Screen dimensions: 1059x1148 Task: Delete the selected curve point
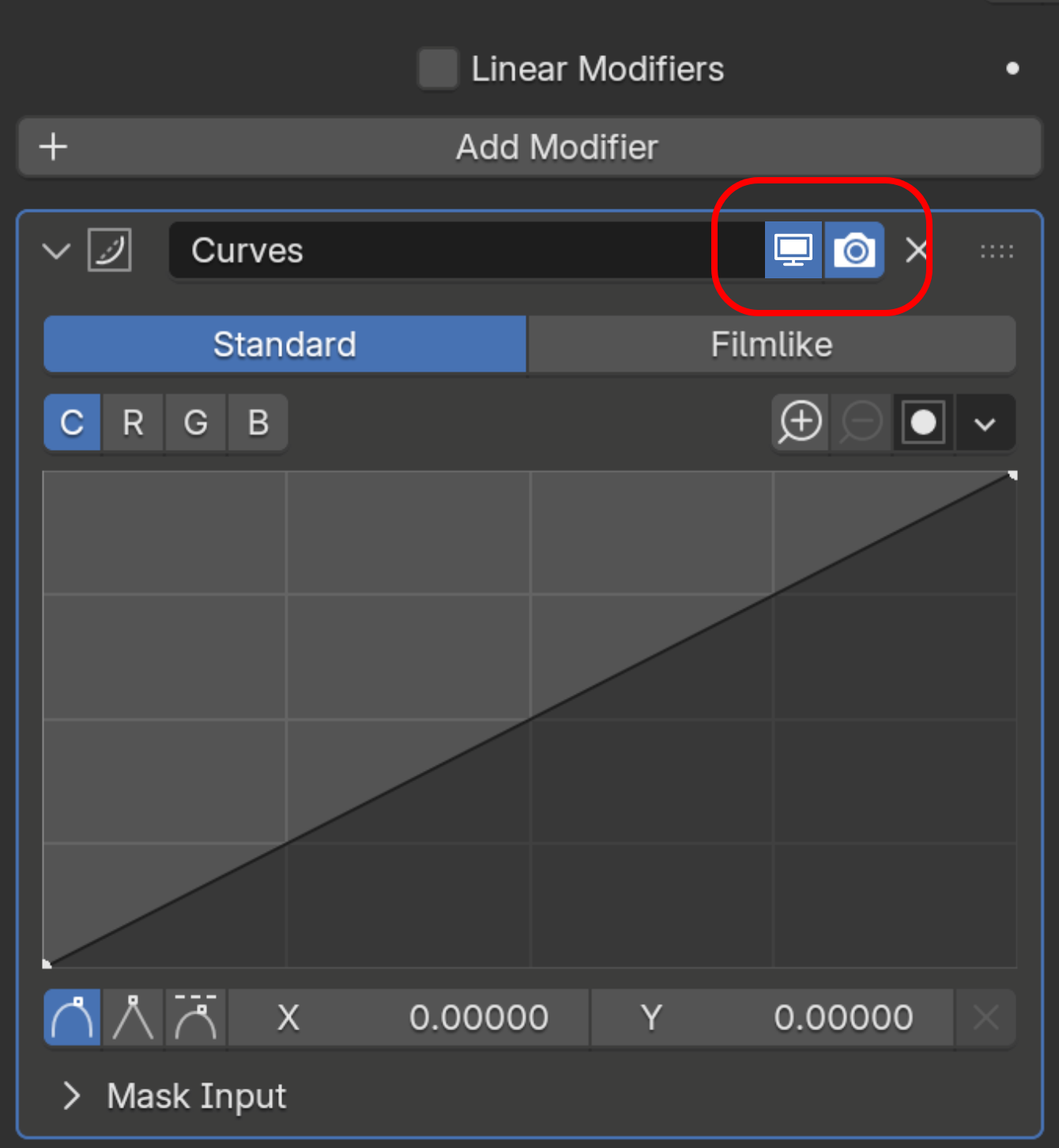pos(986,1018)
